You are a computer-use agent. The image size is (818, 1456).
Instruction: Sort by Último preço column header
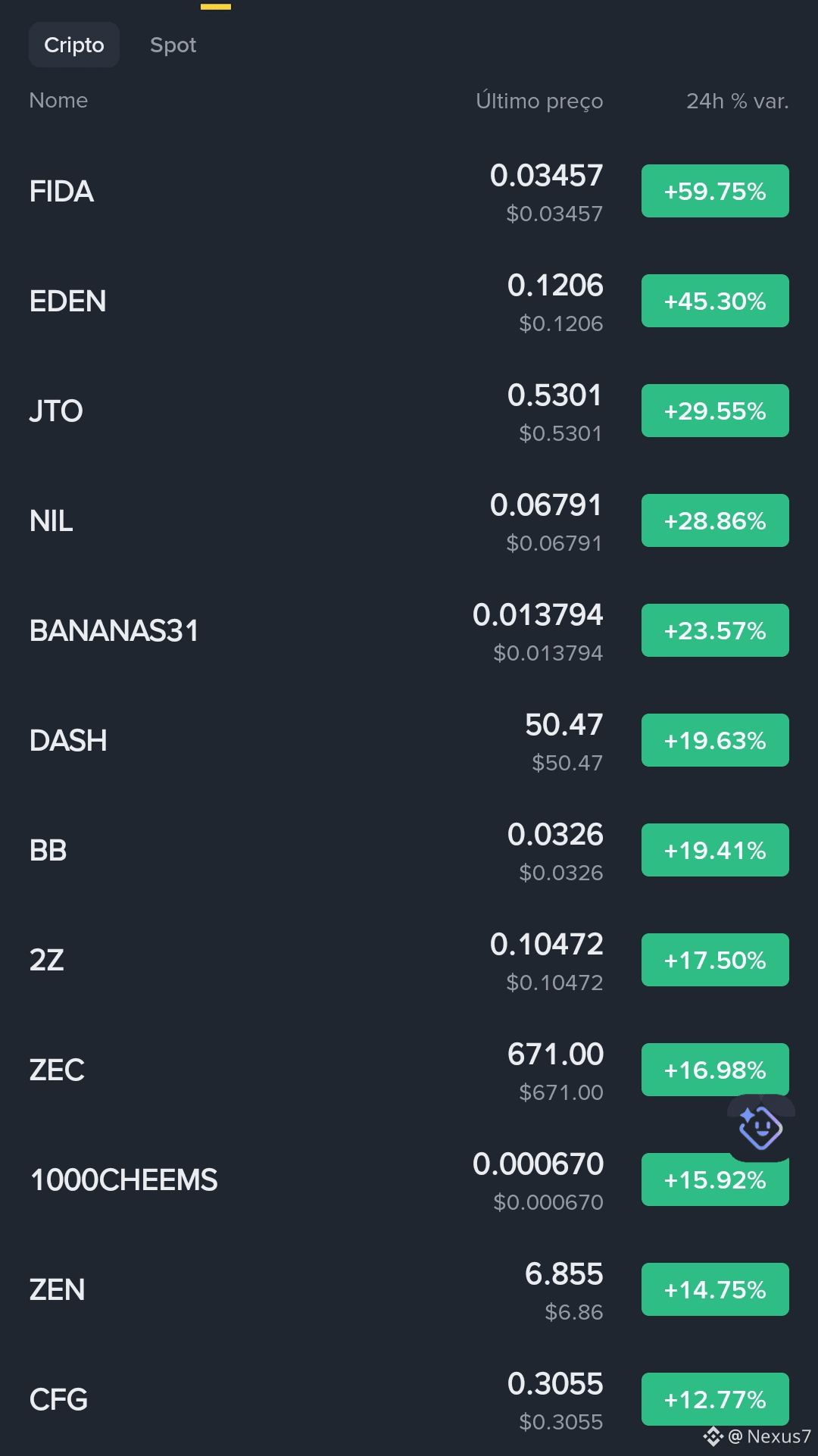tap(539, 101)
